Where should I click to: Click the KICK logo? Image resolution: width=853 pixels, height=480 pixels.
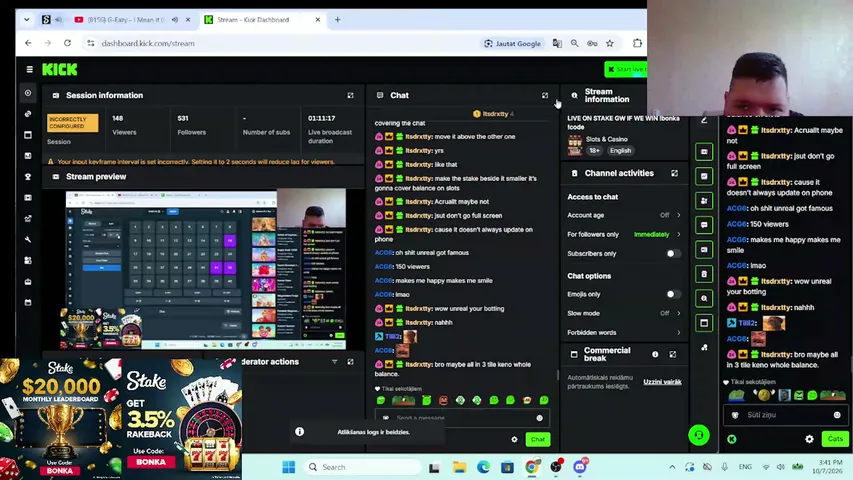60,69
